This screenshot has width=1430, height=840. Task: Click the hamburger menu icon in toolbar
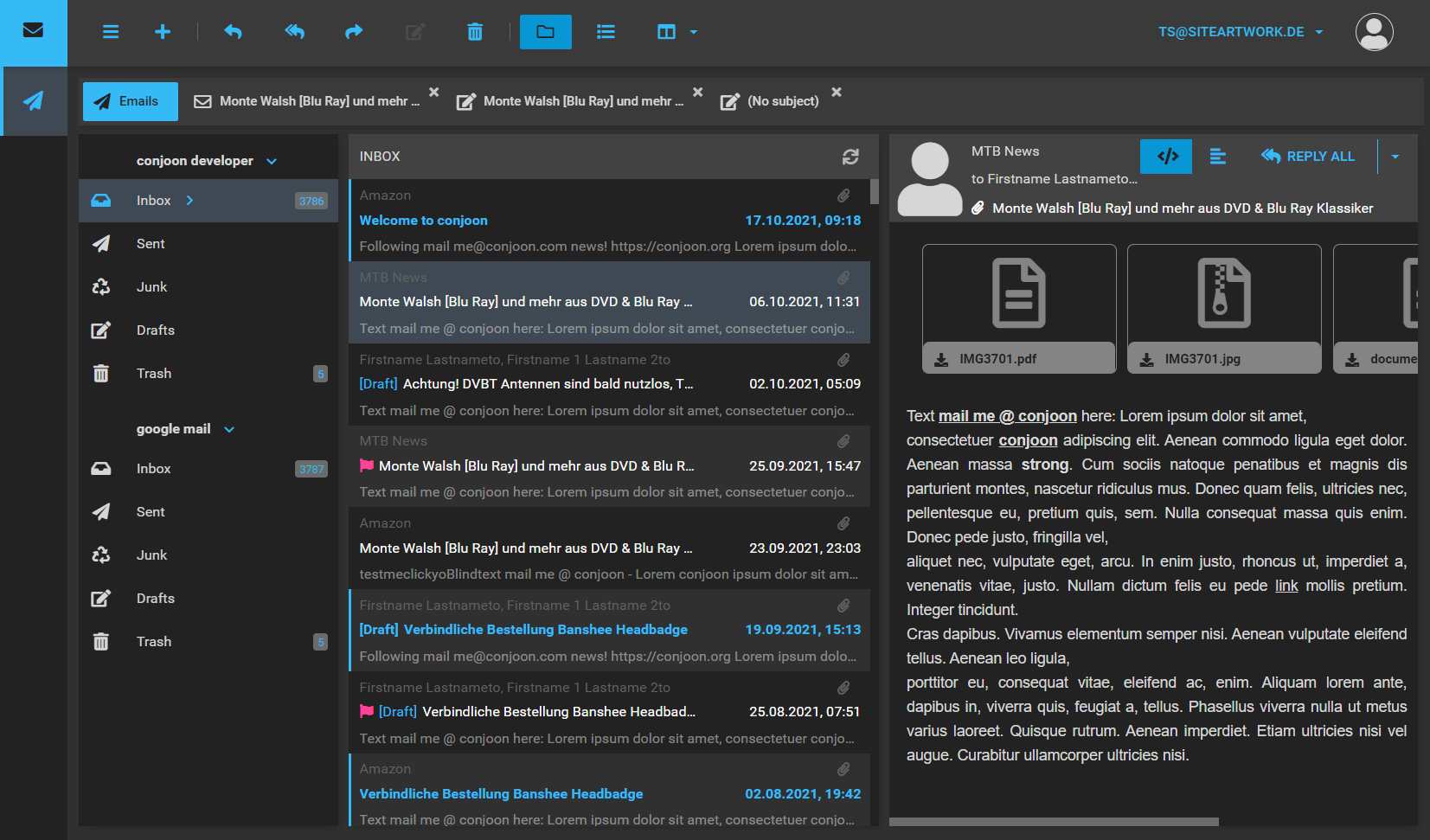click(111, 32)
